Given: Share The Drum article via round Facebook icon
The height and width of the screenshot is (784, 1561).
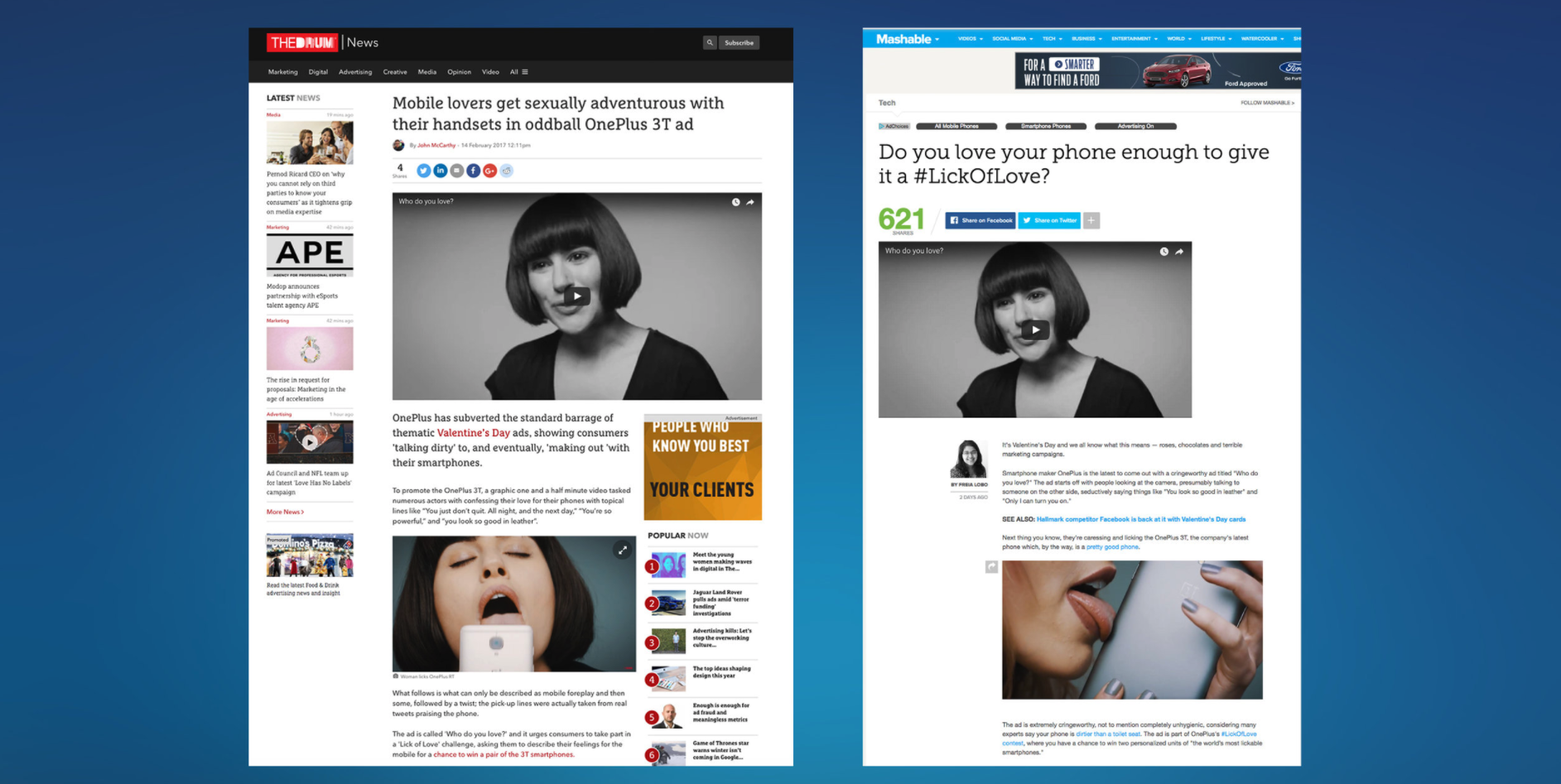Looking at the screenshot, I should tap(473, 171).
